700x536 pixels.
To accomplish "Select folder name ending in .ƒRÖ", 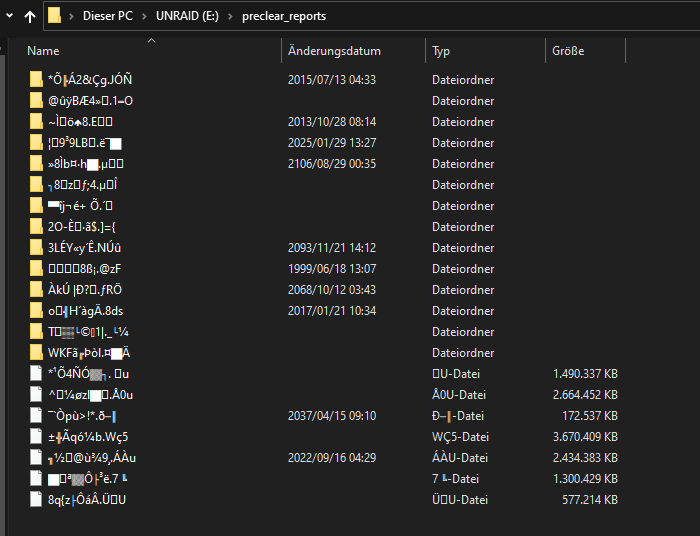I will click(x=85, y=290).
